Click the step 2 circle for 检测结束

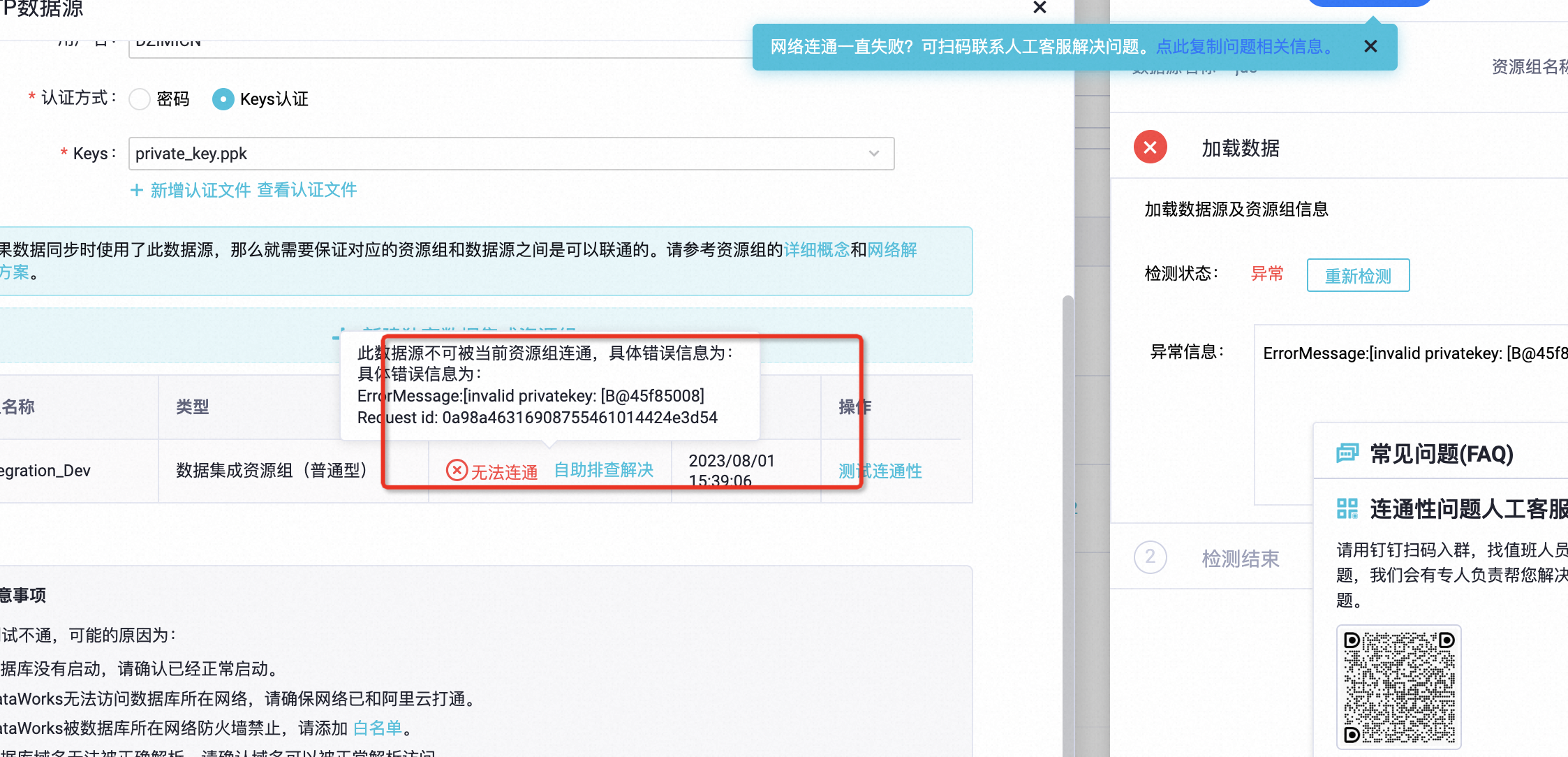pos(1150,557)
